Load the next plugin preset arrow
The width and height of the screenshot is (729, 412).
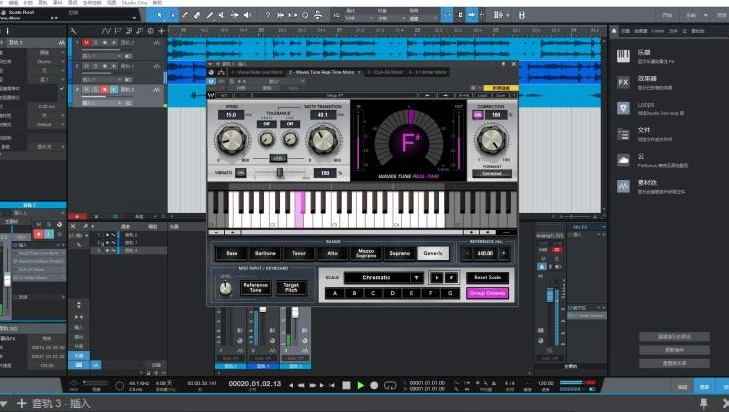(445, 95)
